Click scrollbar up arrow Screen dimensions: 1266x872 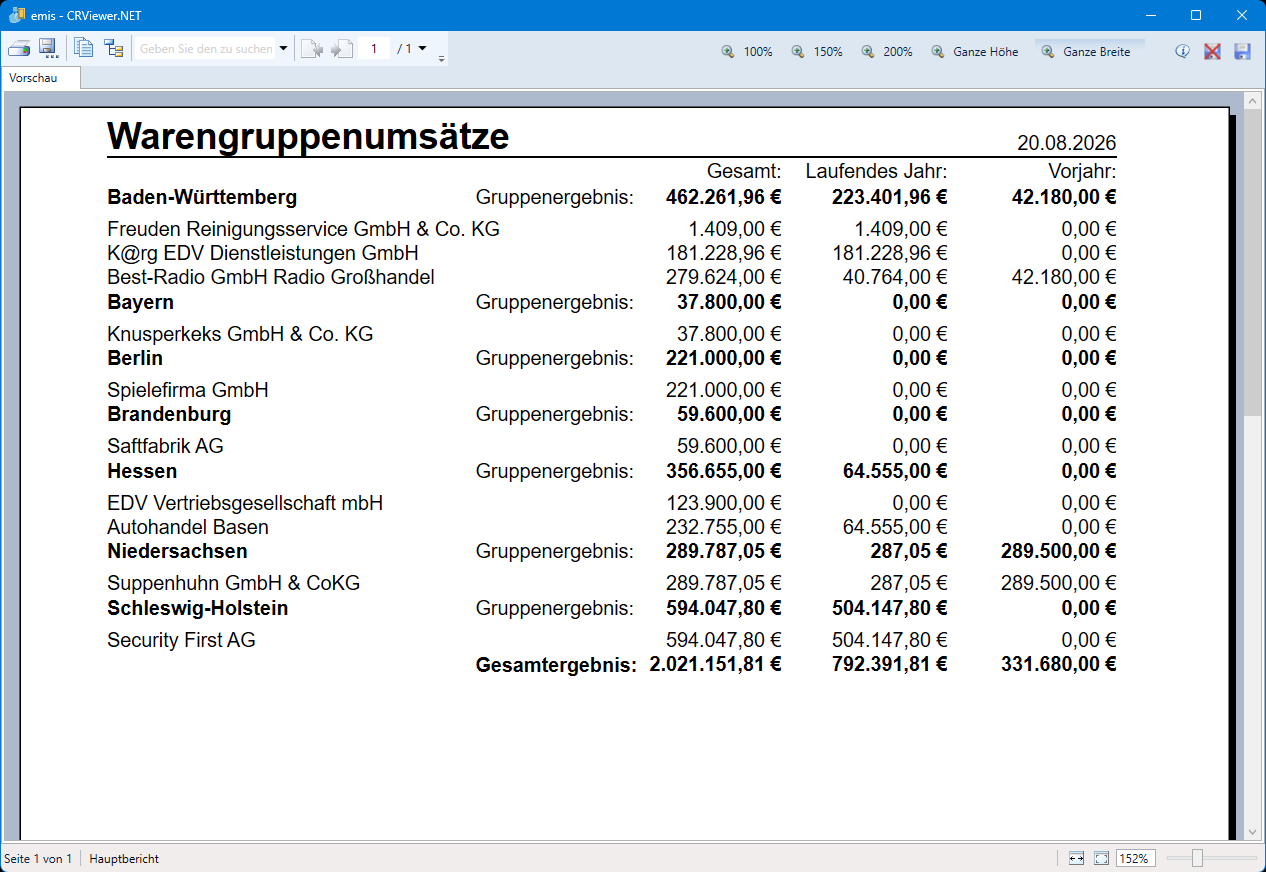pos(1252,101)
